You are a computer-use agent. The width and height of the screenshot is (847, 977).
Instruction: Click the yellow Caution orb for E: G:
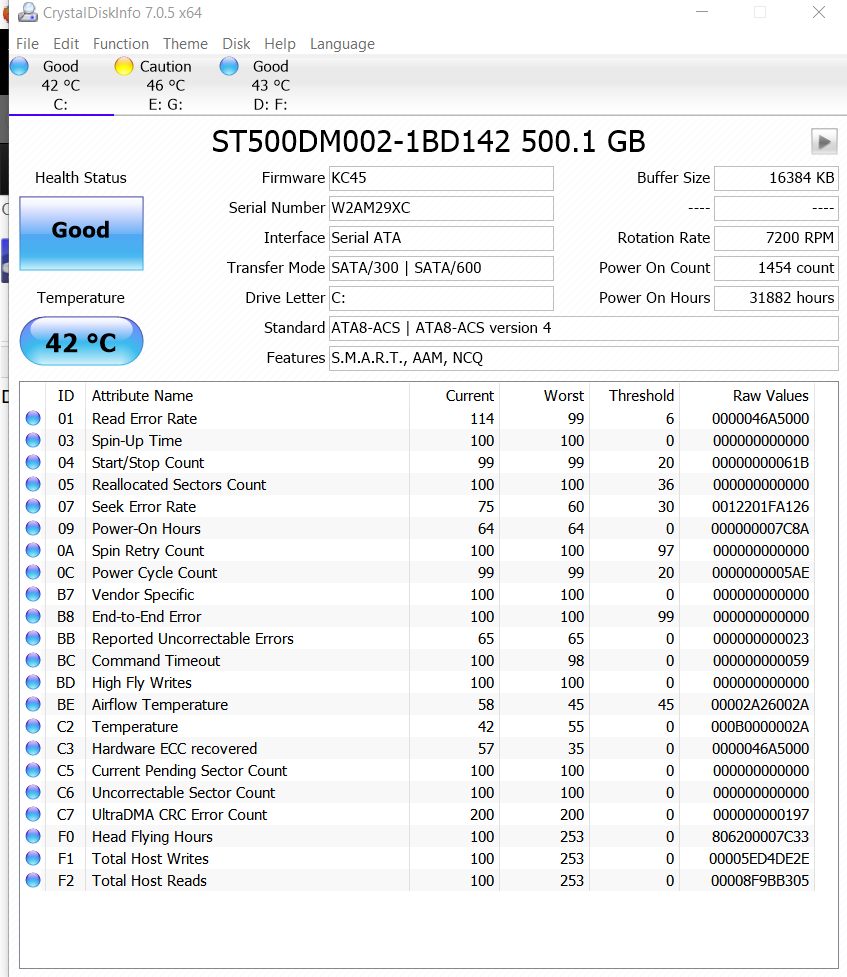point(124,66)
